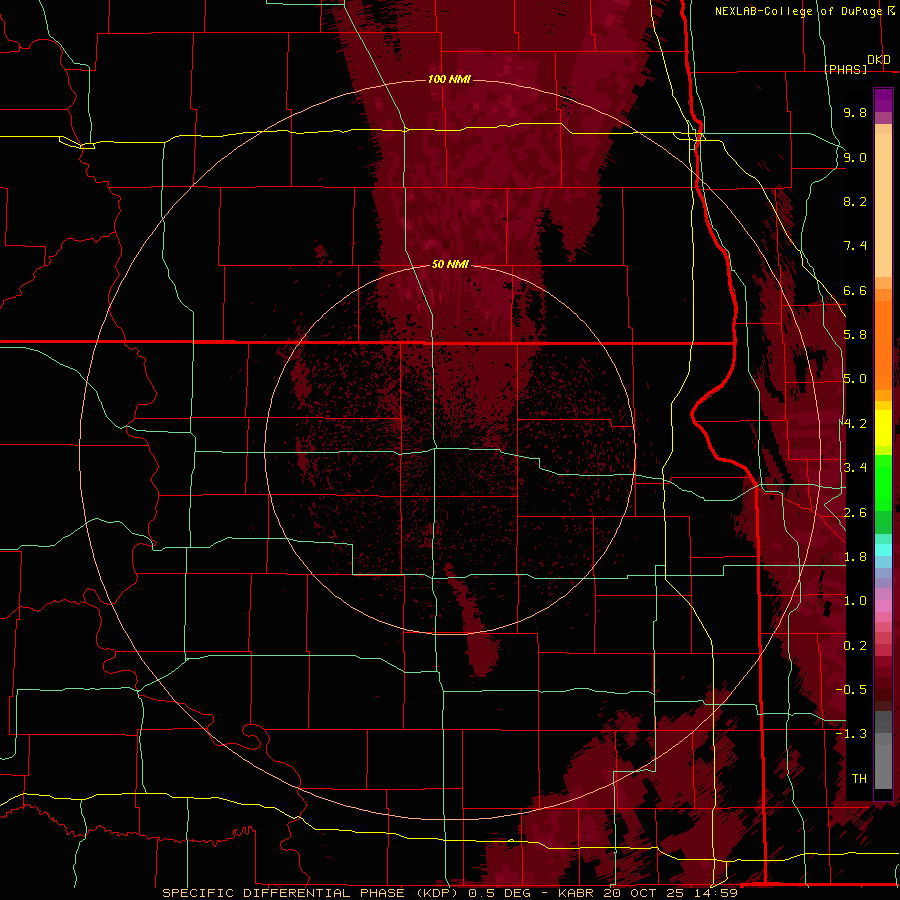Screen dimensions: 900x900
Task: Click the [PHAS] units label
Action: coord(845,69)
